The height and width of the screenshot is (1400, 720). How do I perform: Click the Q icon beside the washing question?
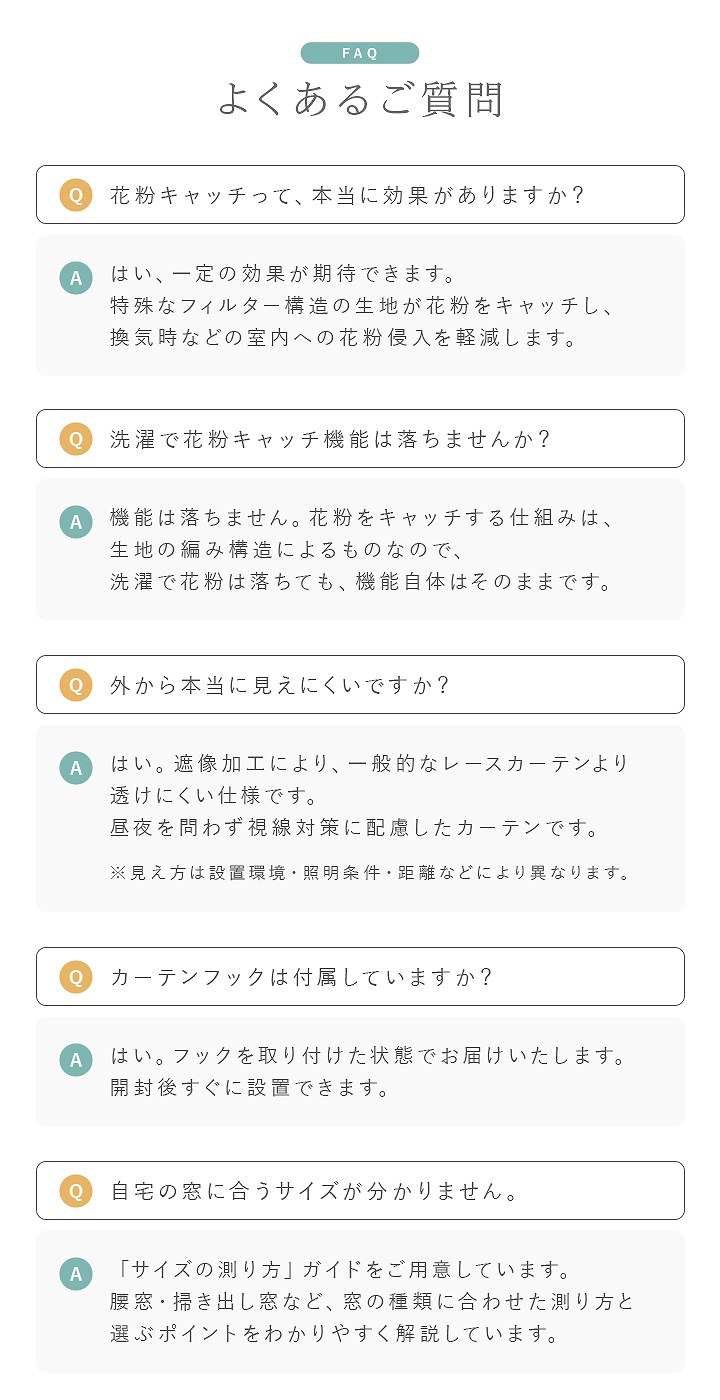click(x=75, y=438)
